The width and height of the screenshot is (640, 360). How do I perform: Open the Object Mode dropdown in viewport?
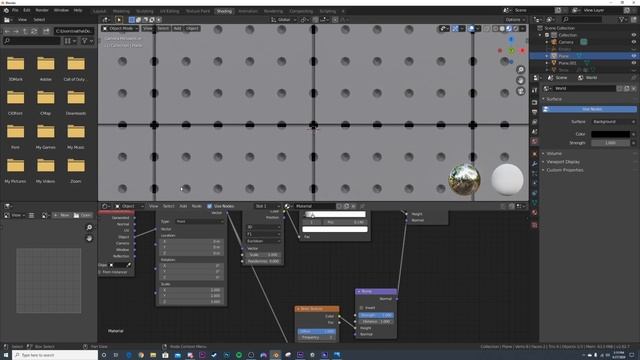point(120,29)
